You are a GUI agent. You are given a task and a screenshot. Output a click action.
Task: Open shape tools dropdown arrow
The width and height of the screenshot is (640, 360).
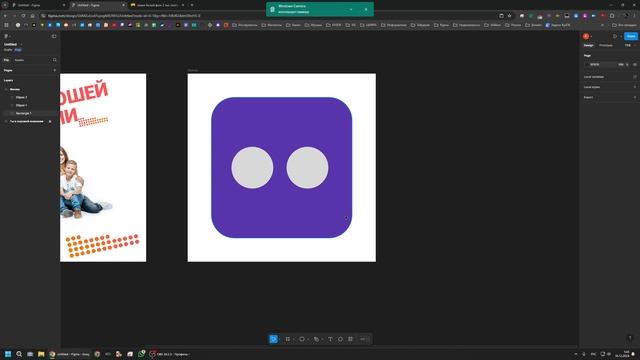308,339
